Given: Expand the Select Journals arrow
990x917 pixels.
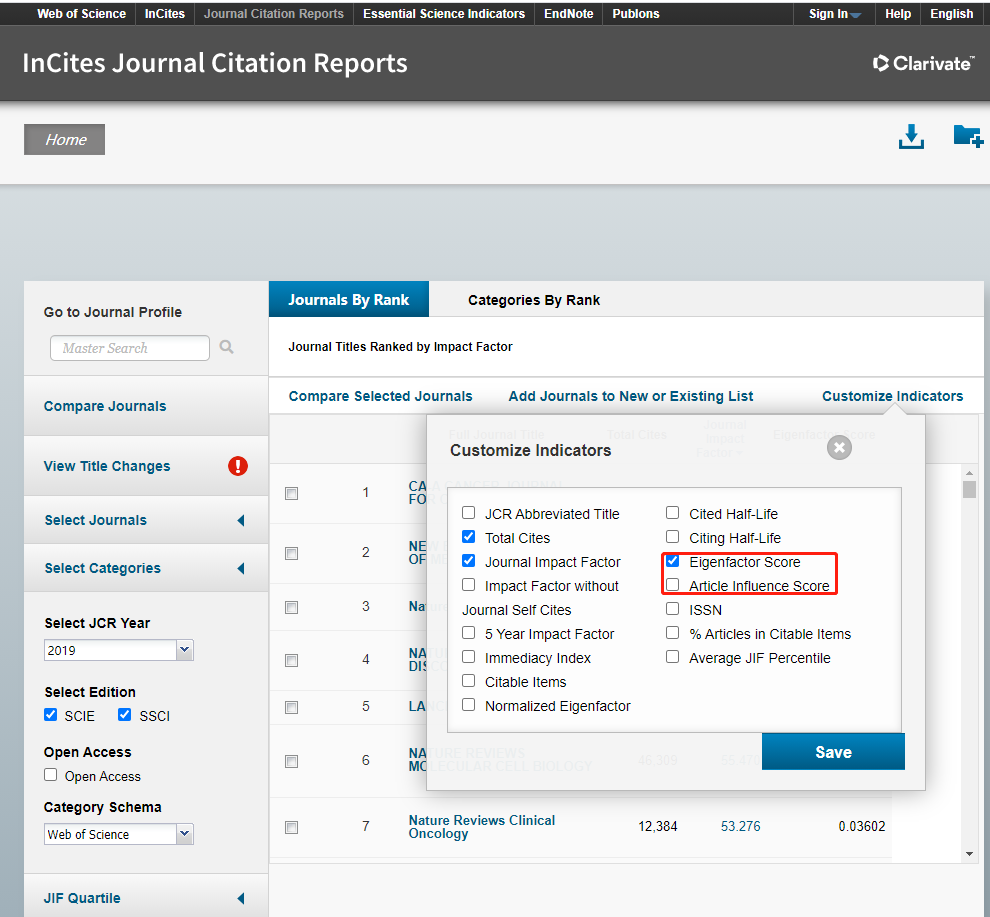Looking at the screenshot, I should tap(241, 520).
